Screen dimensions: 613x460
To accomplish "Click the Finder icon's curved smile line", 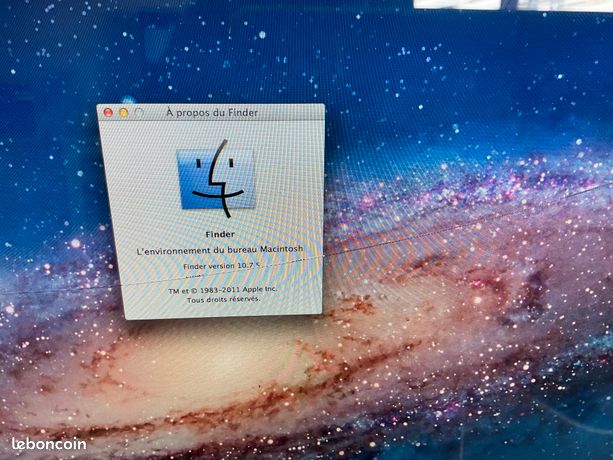I will 217,193.
